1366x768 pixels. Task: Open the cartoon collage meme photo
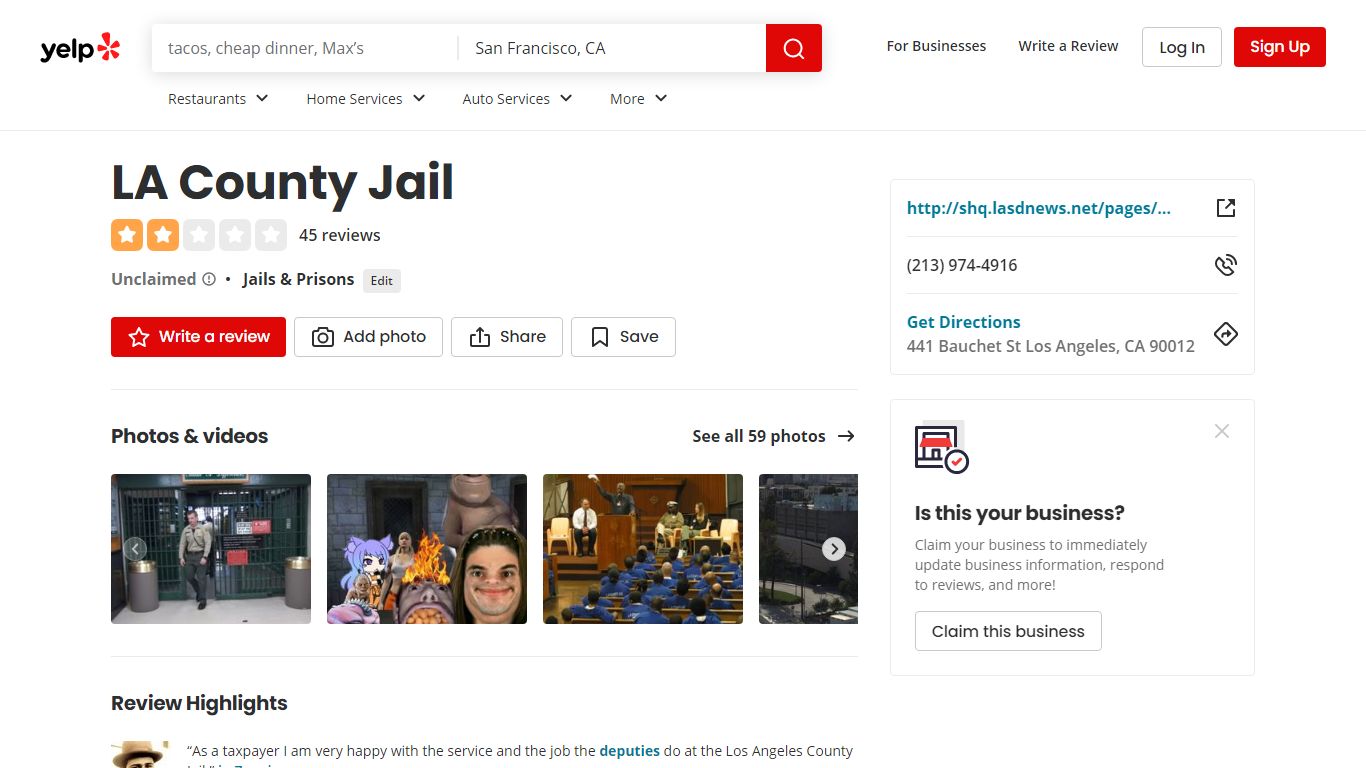pos(427,549)
